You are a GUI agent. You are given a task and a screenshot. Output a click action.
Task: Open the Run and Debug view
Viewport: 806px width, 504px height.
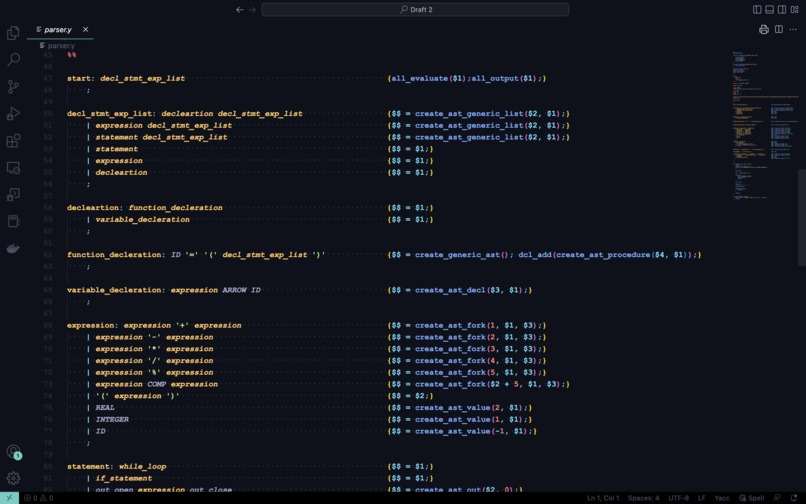13,114
